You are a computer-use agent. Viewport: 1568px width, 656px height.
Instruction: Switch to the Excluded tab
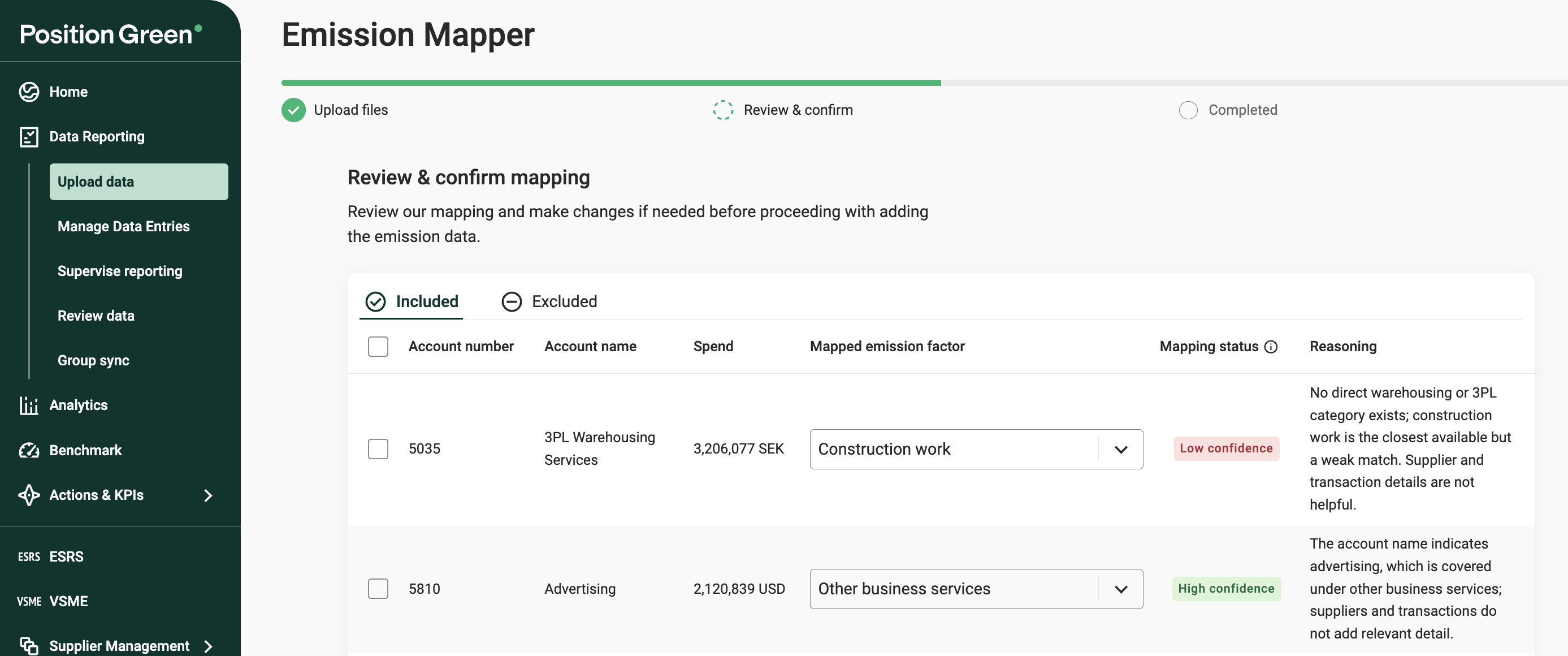click(x=549, y=301)
